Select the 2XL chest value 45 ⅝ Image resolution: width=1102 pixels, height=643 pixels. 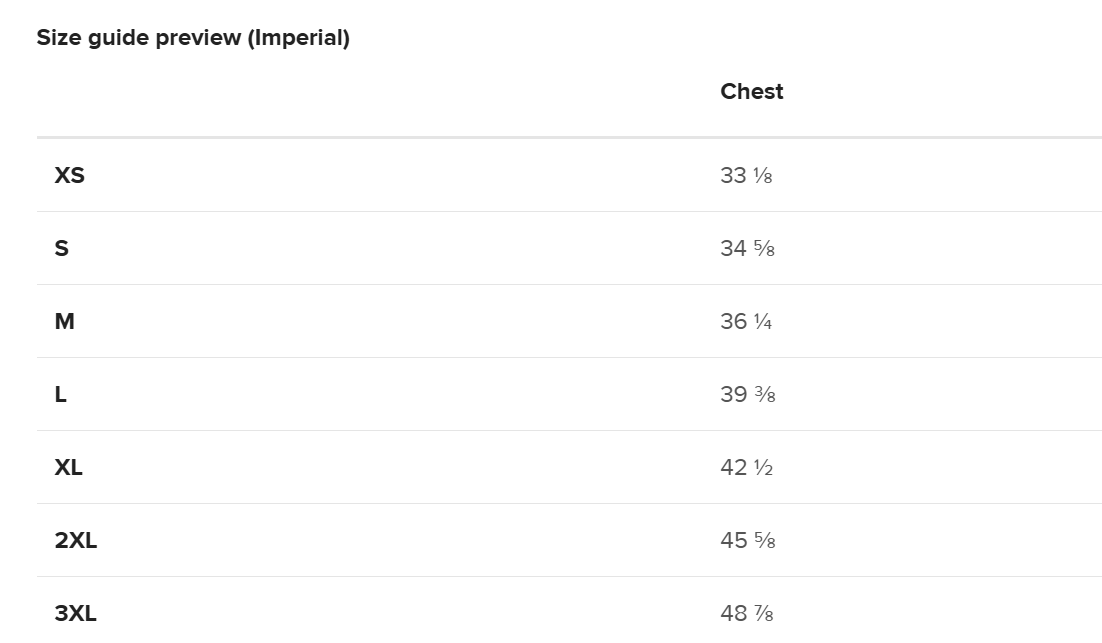(x=747, y=541)
